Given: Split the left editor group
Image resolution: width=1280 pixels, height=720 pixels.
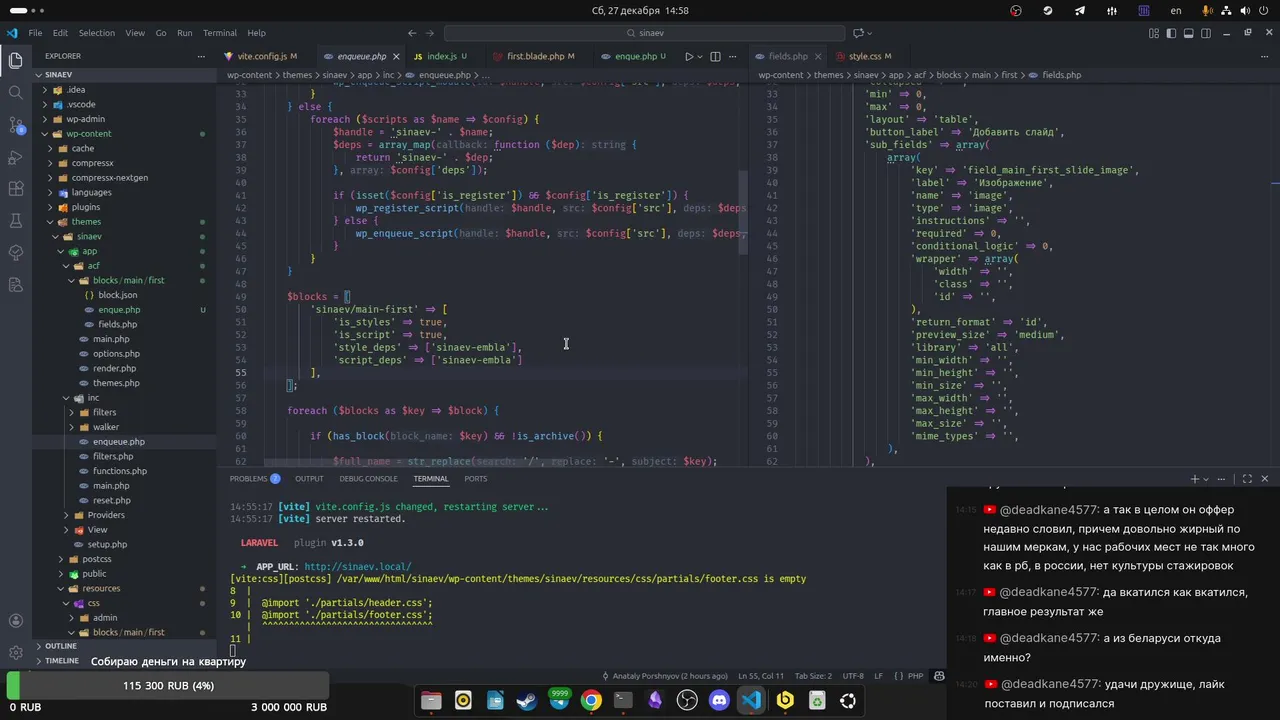Looking at the screenshot, I should (x=715, y=56).
